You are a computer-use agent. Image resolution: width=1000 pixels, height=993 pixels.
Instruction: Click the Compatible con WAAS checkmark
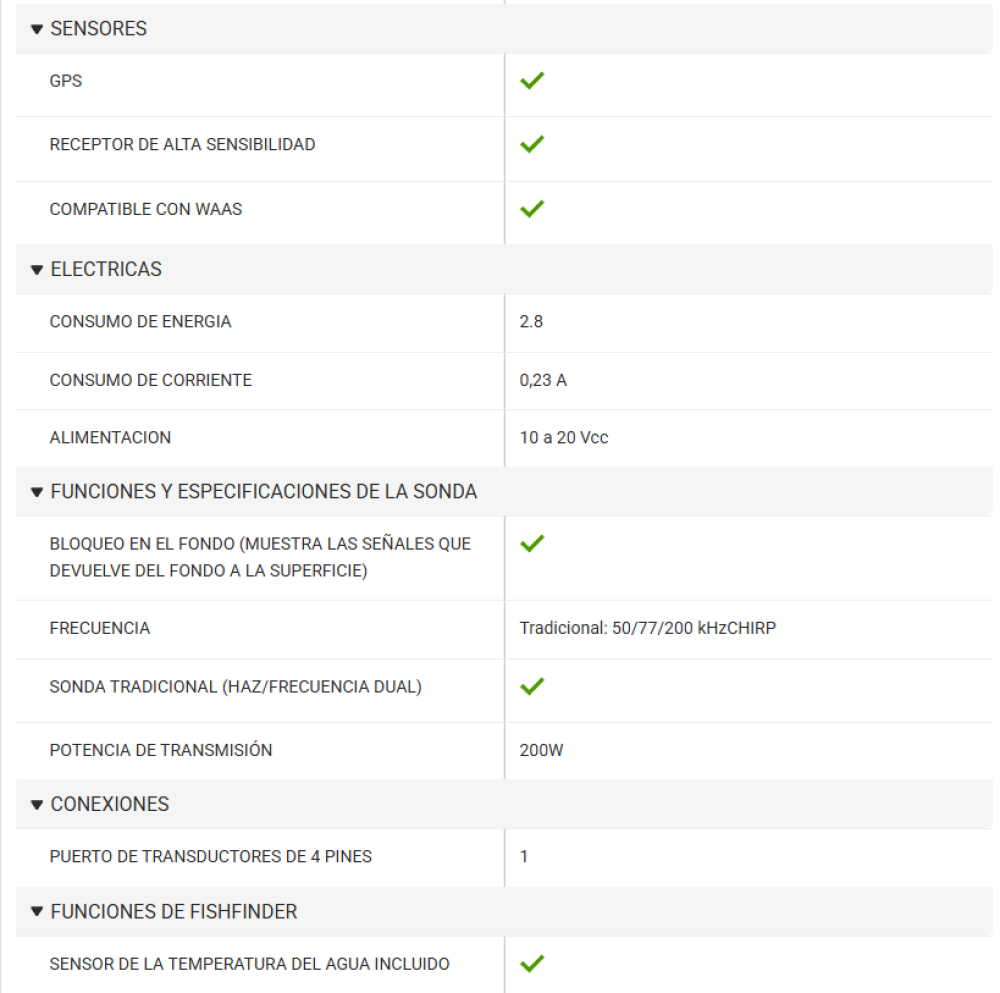(x=532, y=209)
